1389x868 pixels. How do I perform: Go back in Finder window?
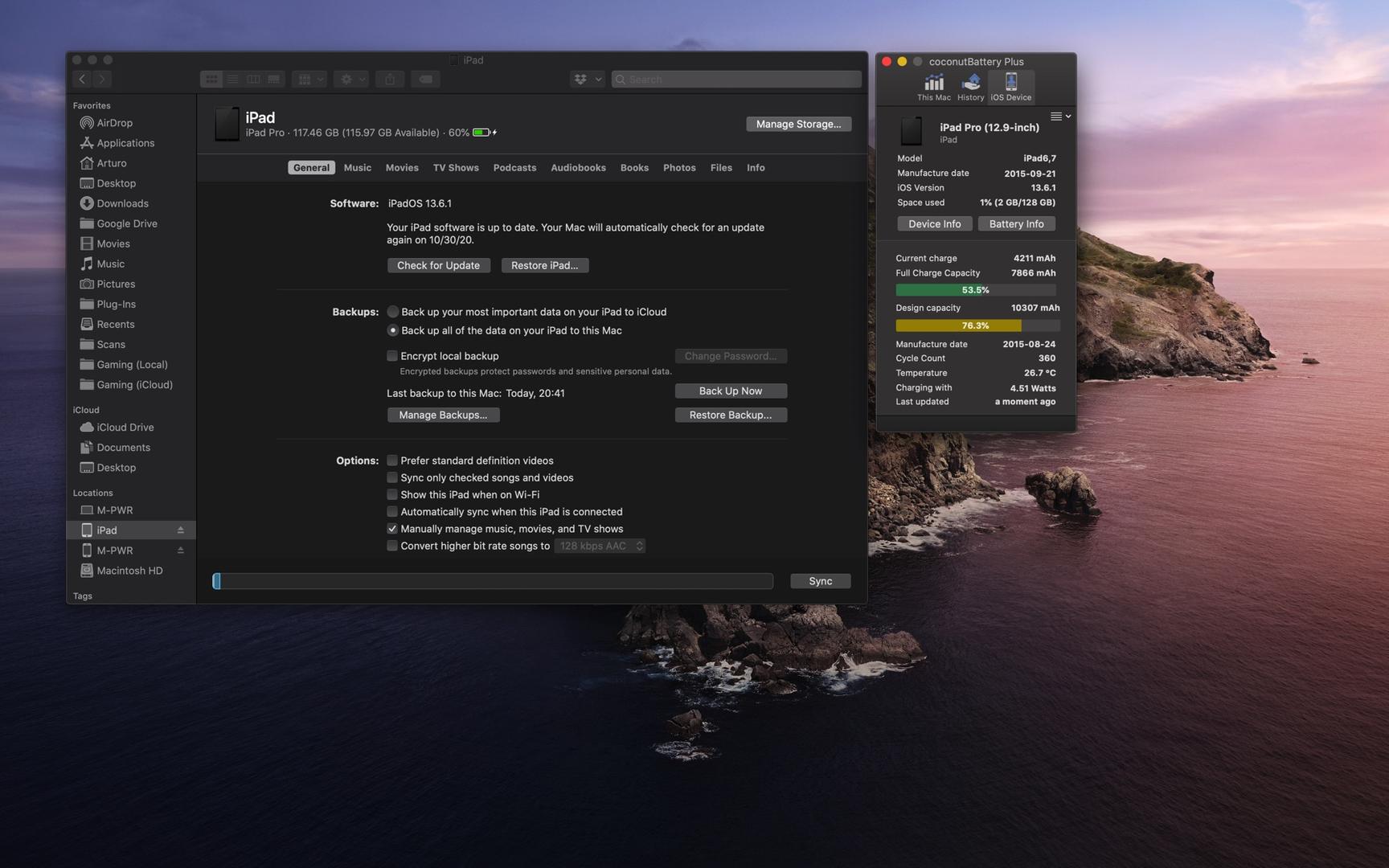click(81, 79)
